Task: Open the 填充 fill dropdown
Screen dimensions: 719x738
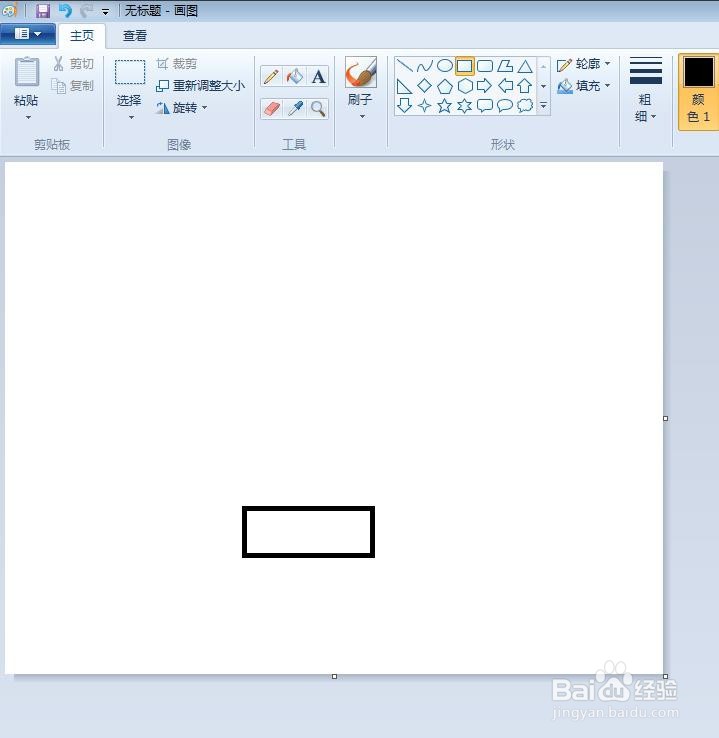Action: click(583, 86)
